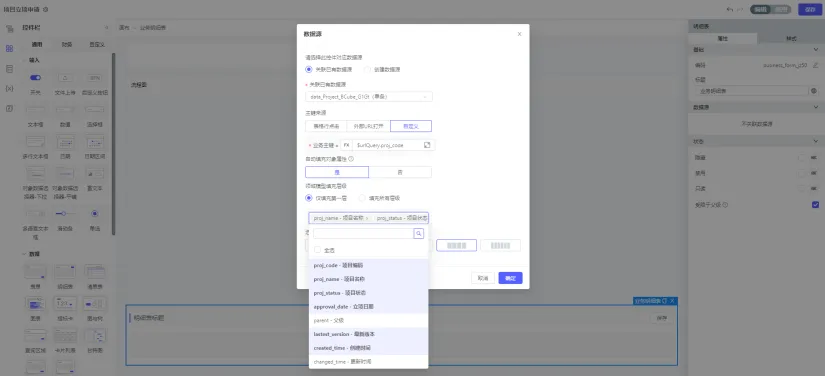
Task: Open the data_Project_BCube data source dropdown
Action: (369, 97)
